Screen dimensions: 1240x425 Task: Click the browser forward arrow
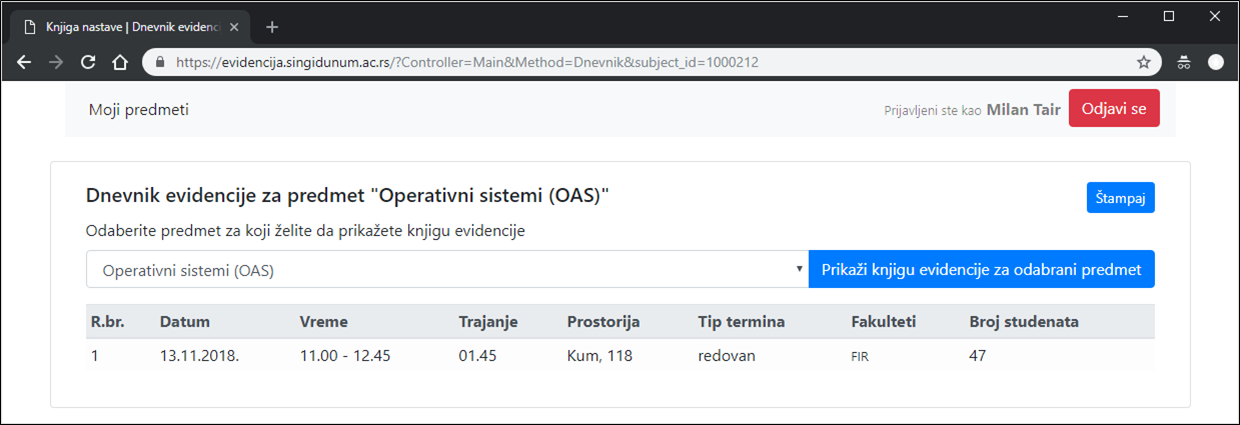coord(56,62)
